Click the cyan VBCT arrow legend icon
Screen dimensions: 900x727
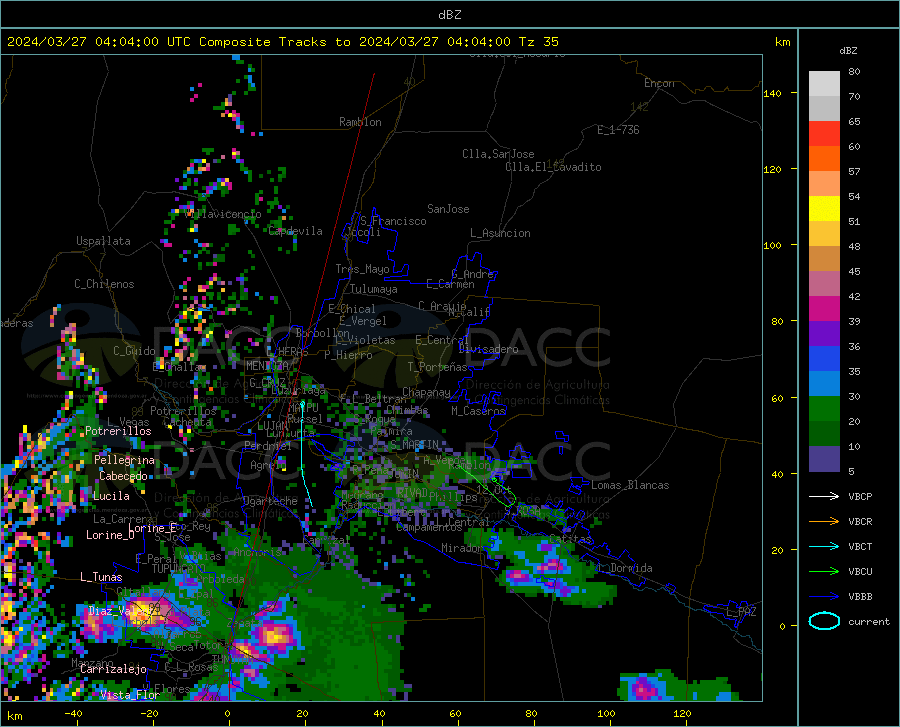pos(824,546)
